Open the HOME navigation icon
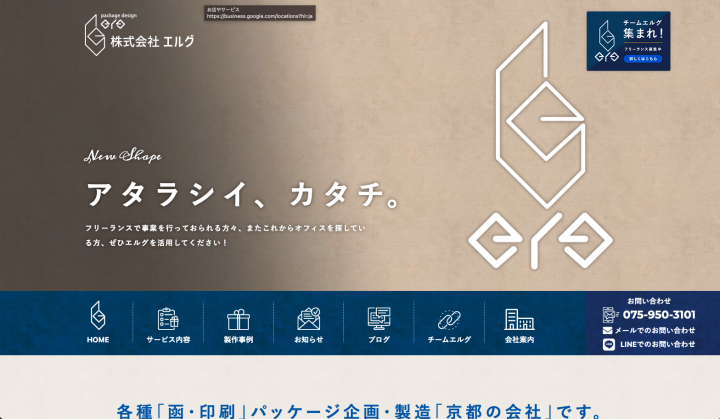 pyautogui.click(x=98, y=316)
